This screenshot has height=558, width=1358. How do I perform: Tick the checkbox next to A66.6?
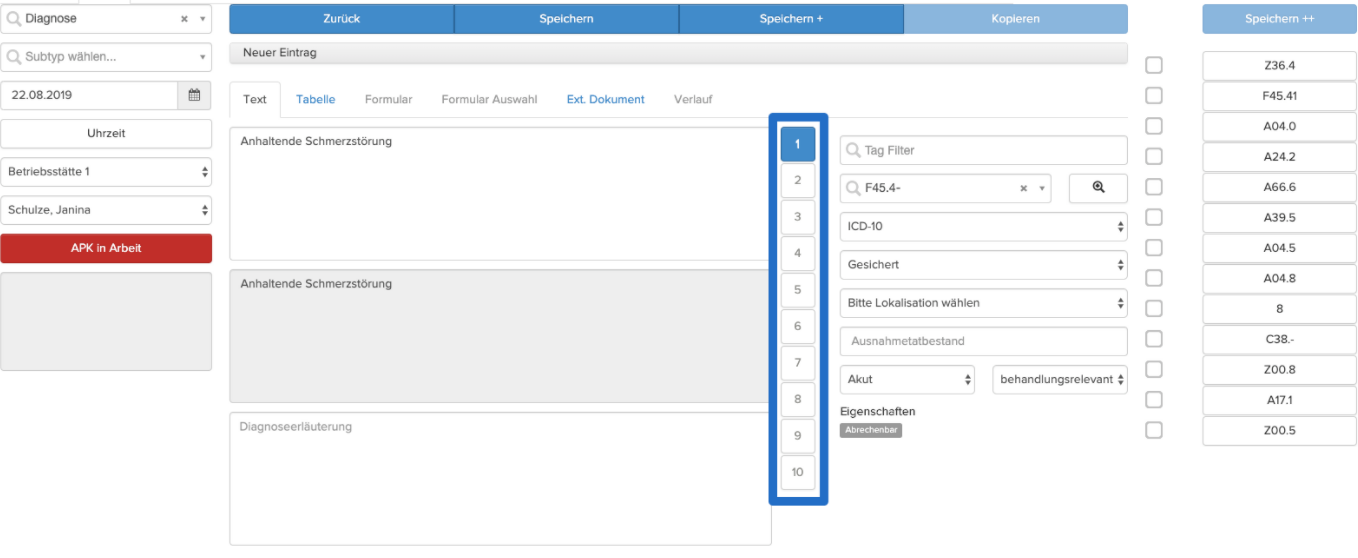tap(1154, 187)
